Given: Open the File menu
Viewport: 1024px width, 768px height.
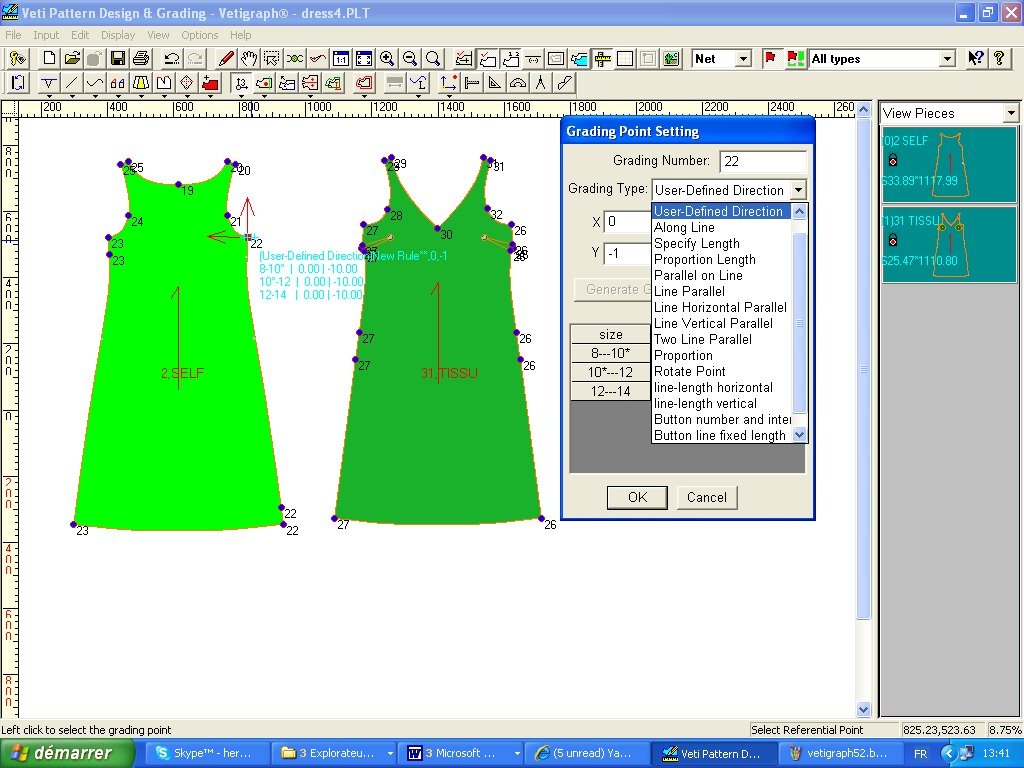Looking at the screenshot, I should 13,35.
